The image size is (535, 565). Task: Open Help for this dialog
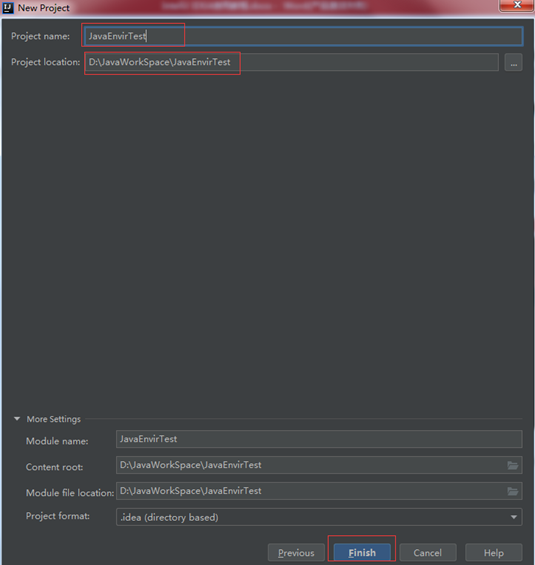coord(494,553)
